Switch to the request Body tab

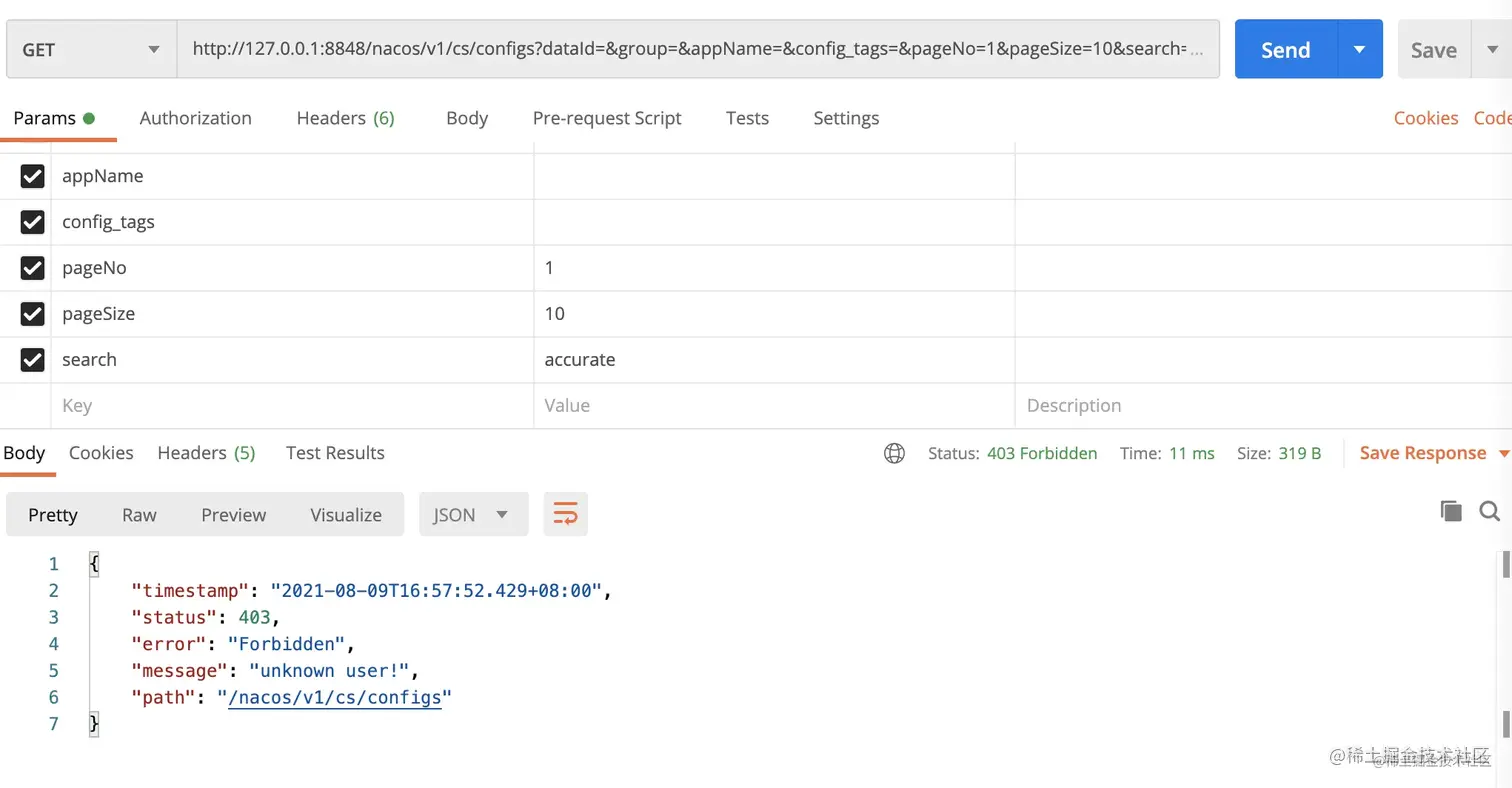coord(467,118)
